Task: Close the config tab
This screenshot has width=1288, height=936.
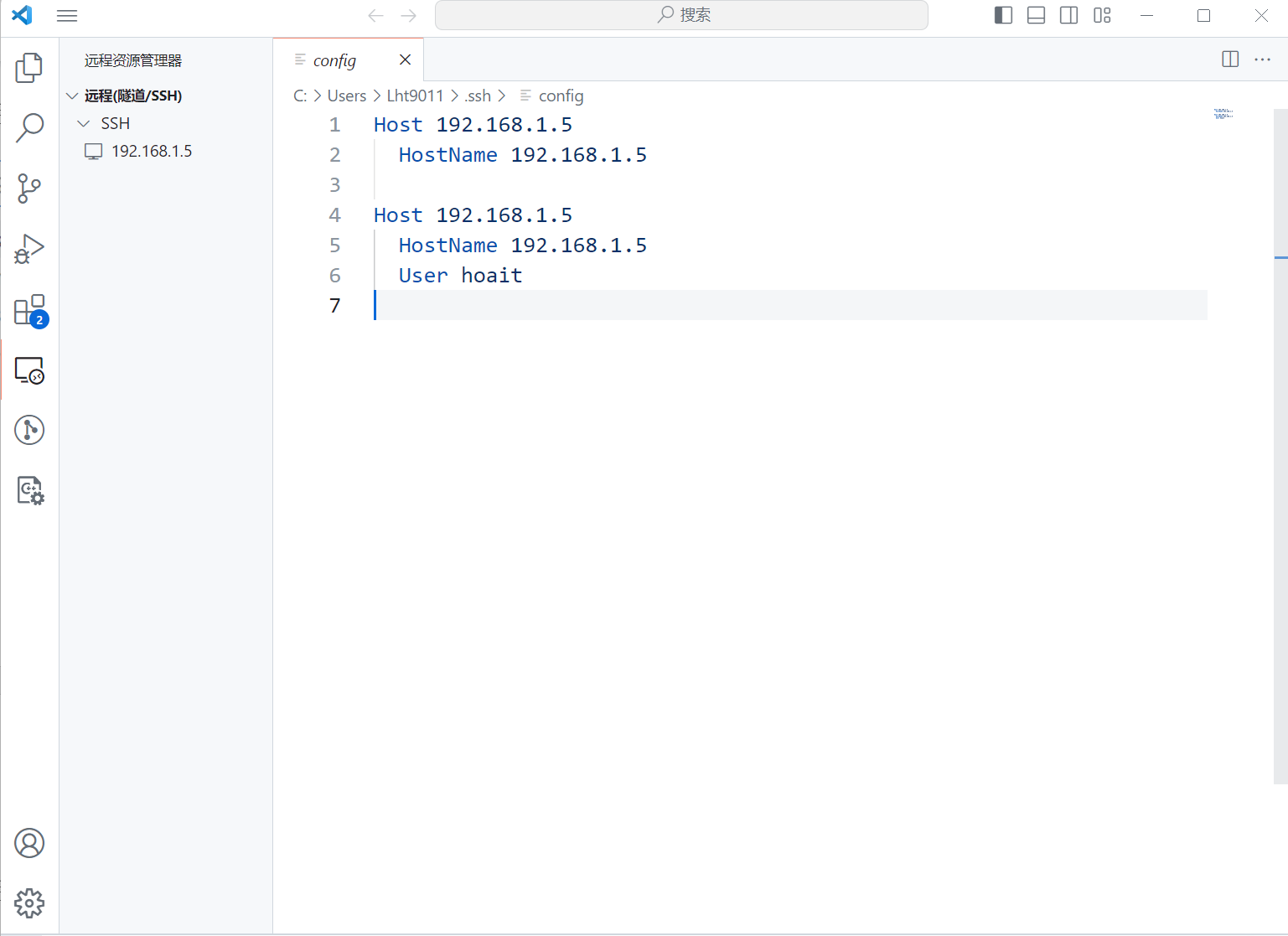Action: tap(405, 59)
